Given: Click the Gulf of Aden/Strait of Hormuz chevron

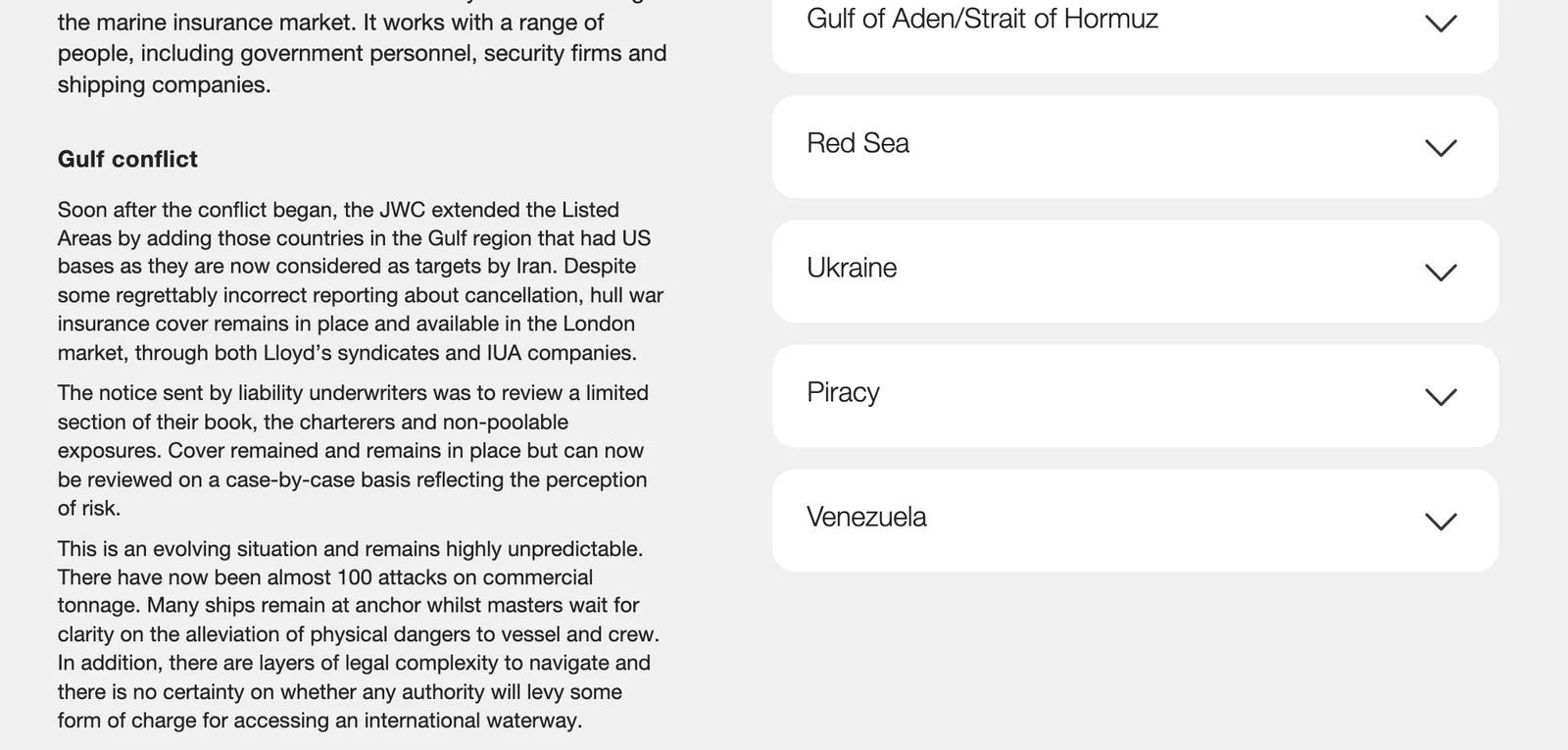Looking at the screenshot, I should tap(1441, 24).
